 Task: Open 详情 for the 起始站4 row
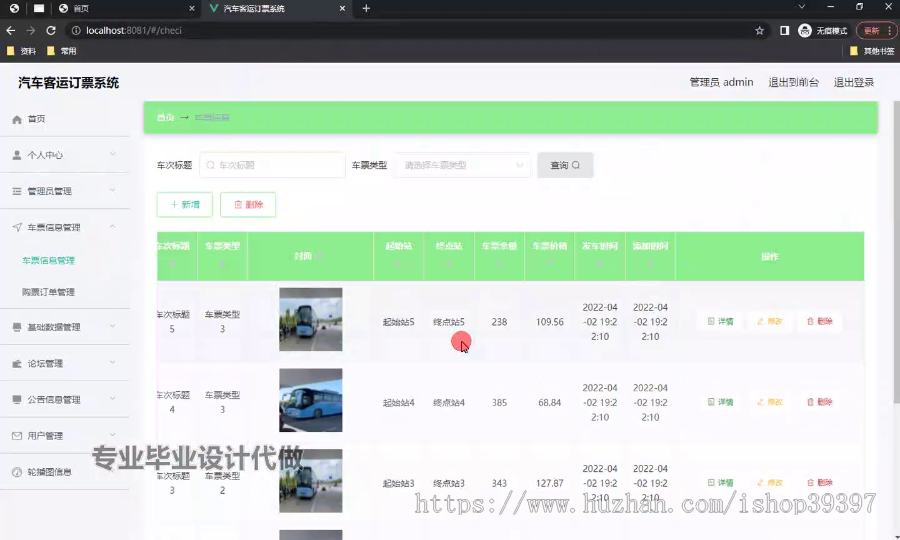(720, 402)
